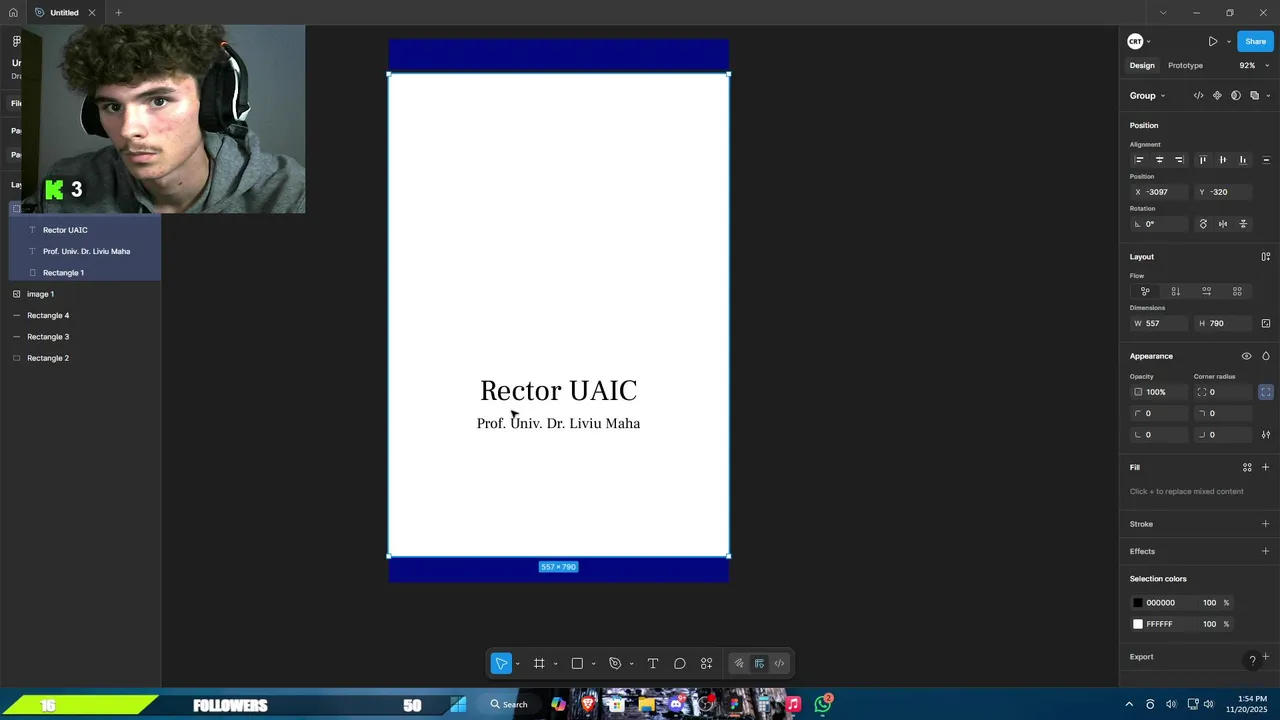Switch to Design mode in toolbar
This screenshot has width=1280, height=720.
760,663
